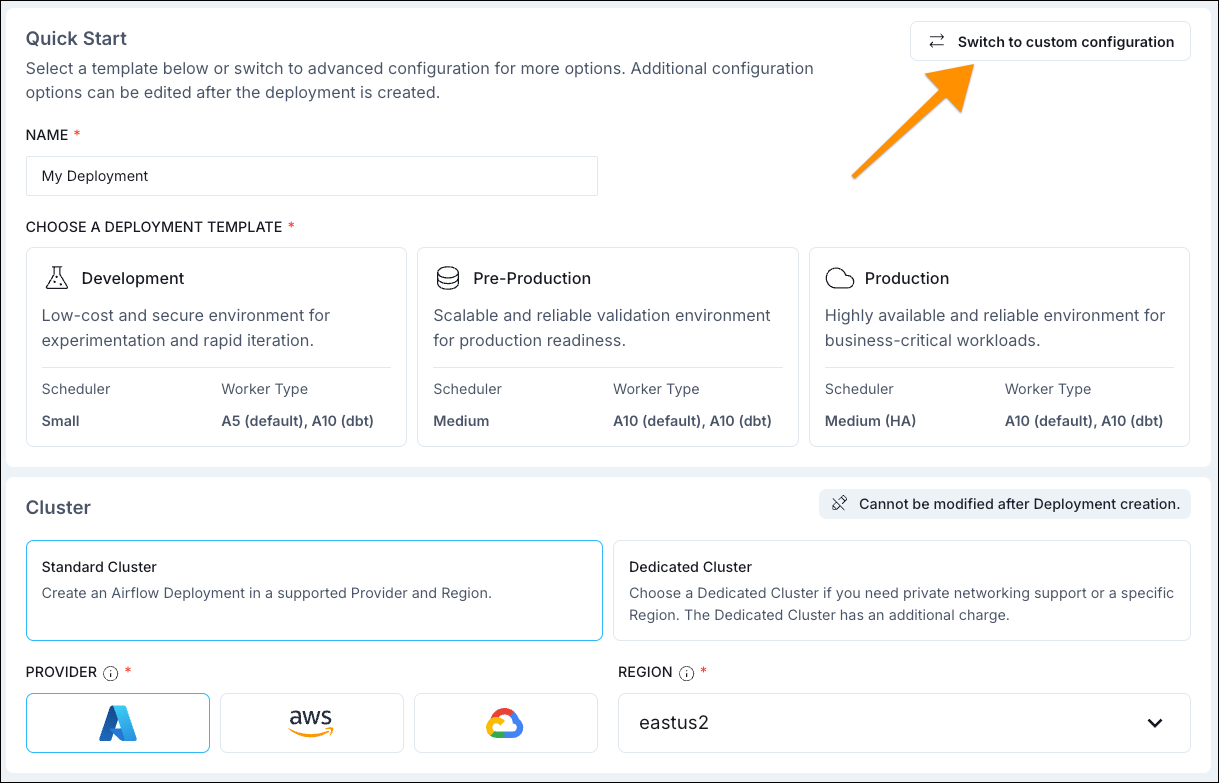
Task: Open the region dropdown showing eastus2
Action: pos(901,722)
